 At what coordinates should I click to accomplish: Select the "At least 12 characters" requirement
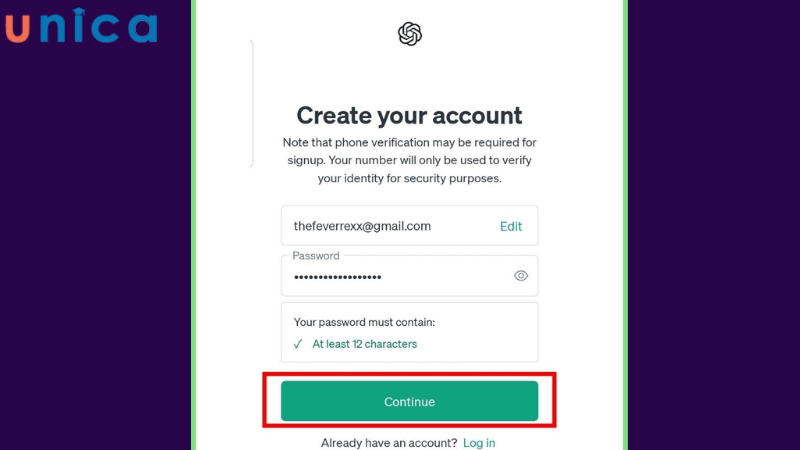pyautogui.click(x=364, y=344)
